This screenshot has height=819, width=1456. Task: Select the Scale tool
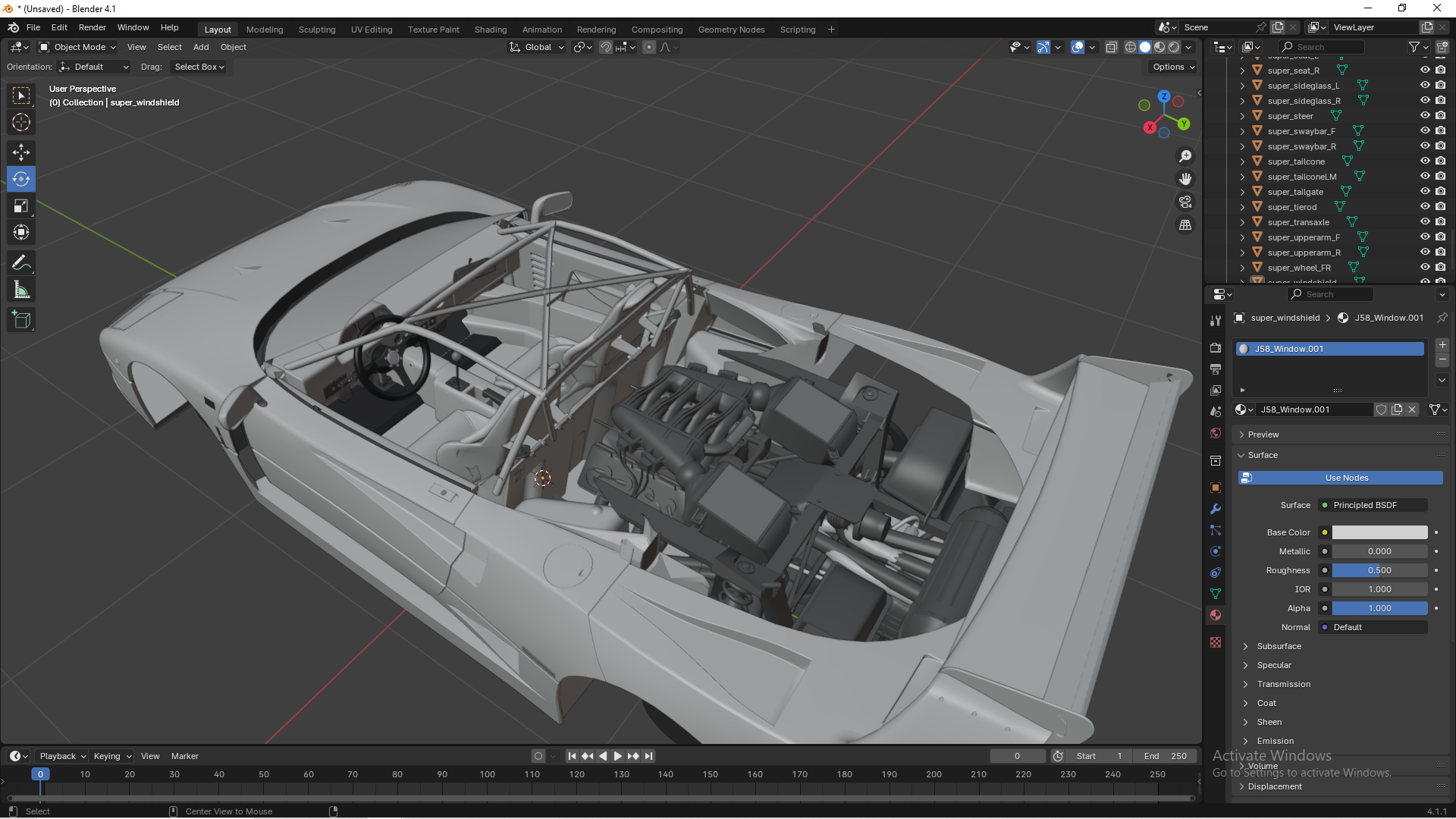click(21, 206)
